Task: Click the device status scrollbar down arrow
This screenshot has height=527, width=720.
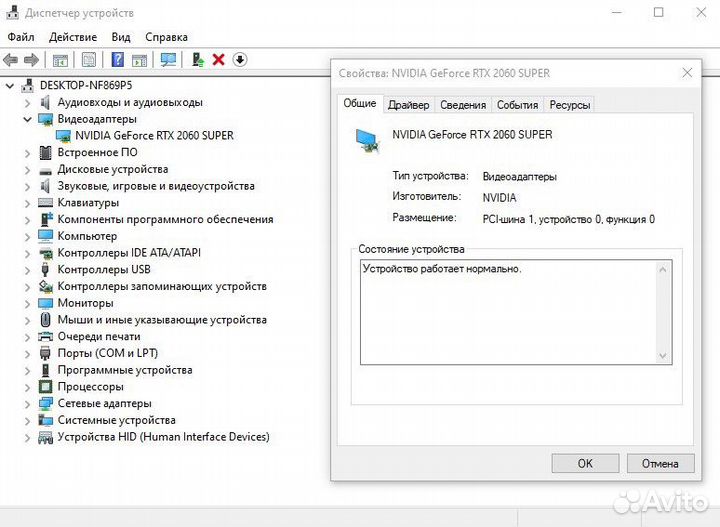Action: point(663,355)
